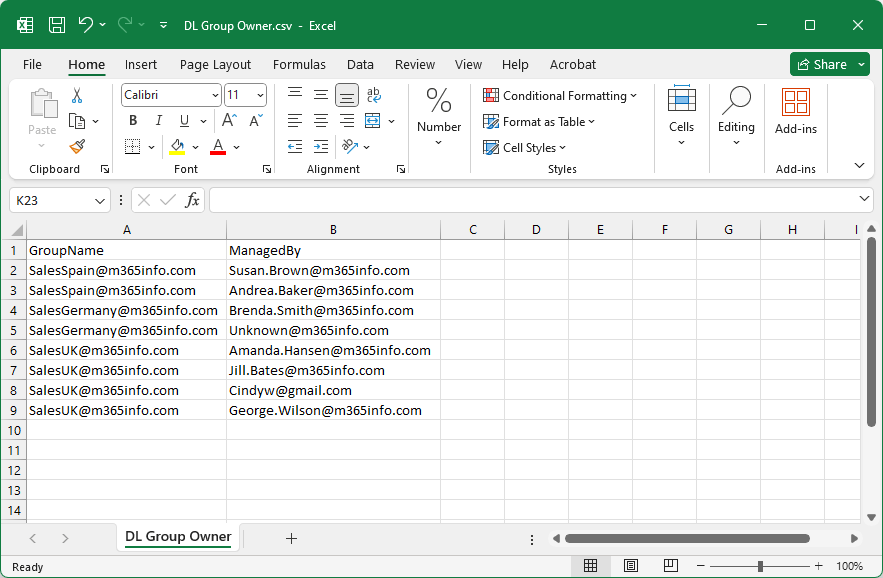Switch to the Formulas ribbon tab
This screenshot has height=578, width=883.
click(x=299, y=64)
